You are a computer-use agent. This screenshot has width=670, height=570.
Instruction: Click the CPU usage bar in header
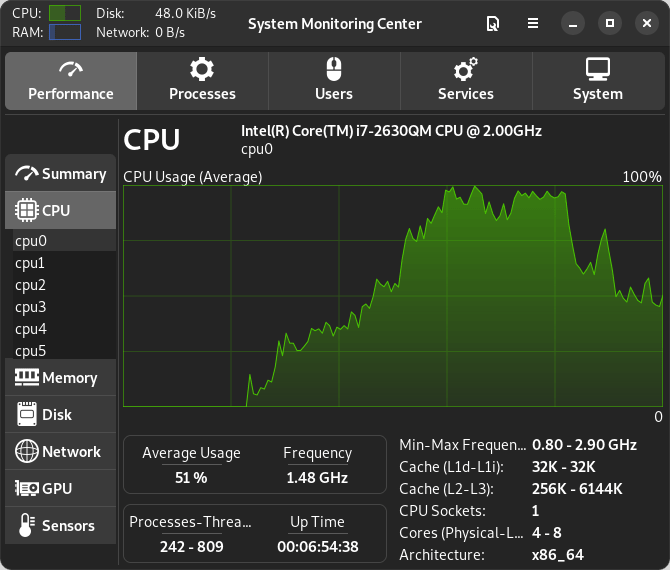click(x=65, y=13)
